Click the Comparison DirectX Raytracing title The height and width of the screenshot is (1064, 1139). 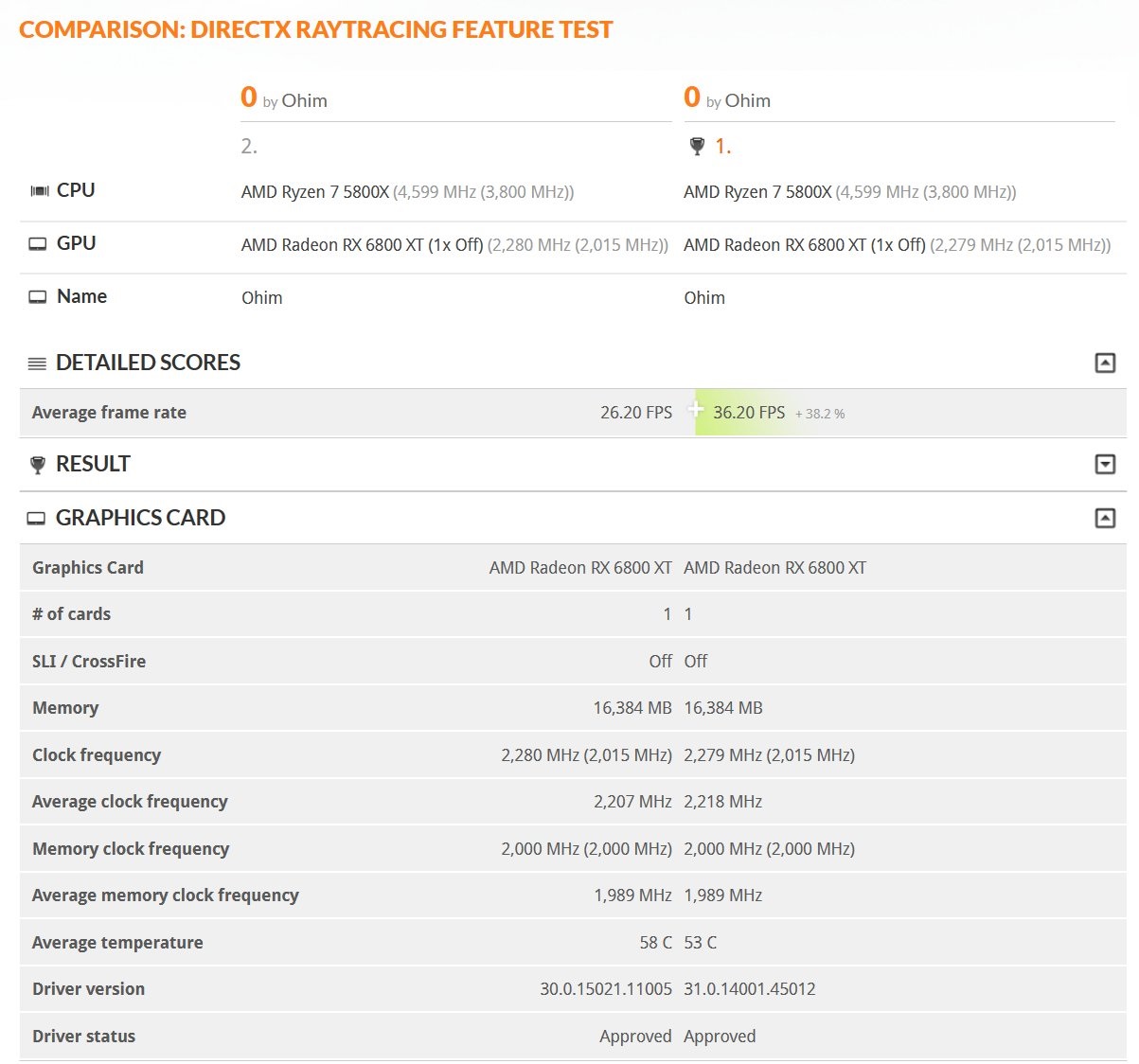pos(316,29)
